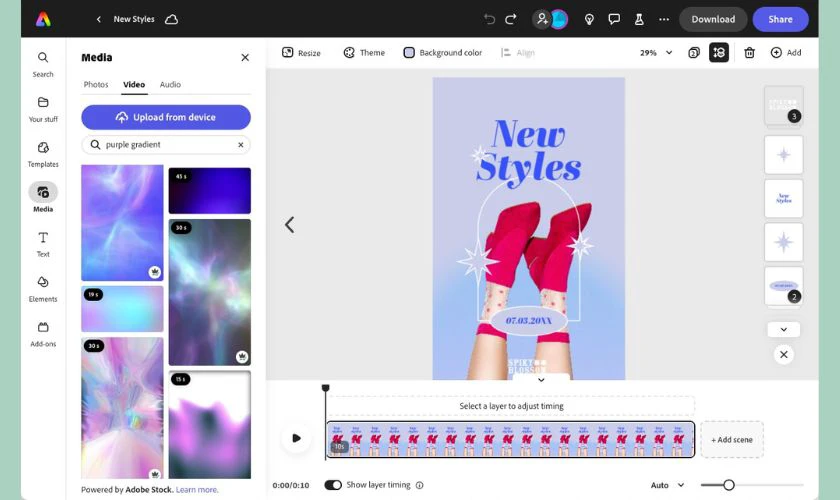The width and height of the screenshot is (840, 500).
Task: Expand the Auto timeline dropdown
Action: click(668, 485)
